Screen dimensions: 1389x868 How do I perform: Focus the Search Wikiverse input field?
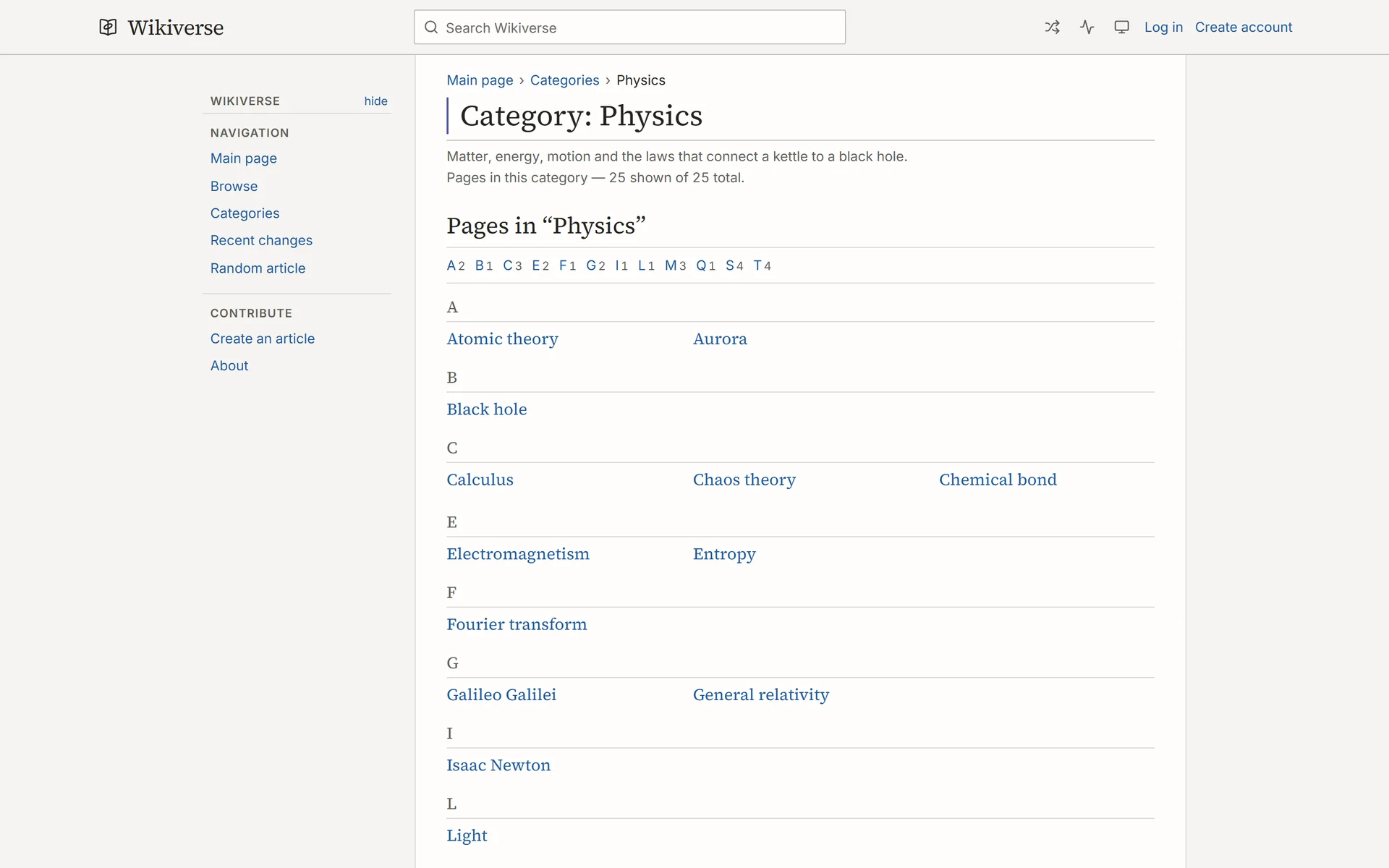[629, 27]
